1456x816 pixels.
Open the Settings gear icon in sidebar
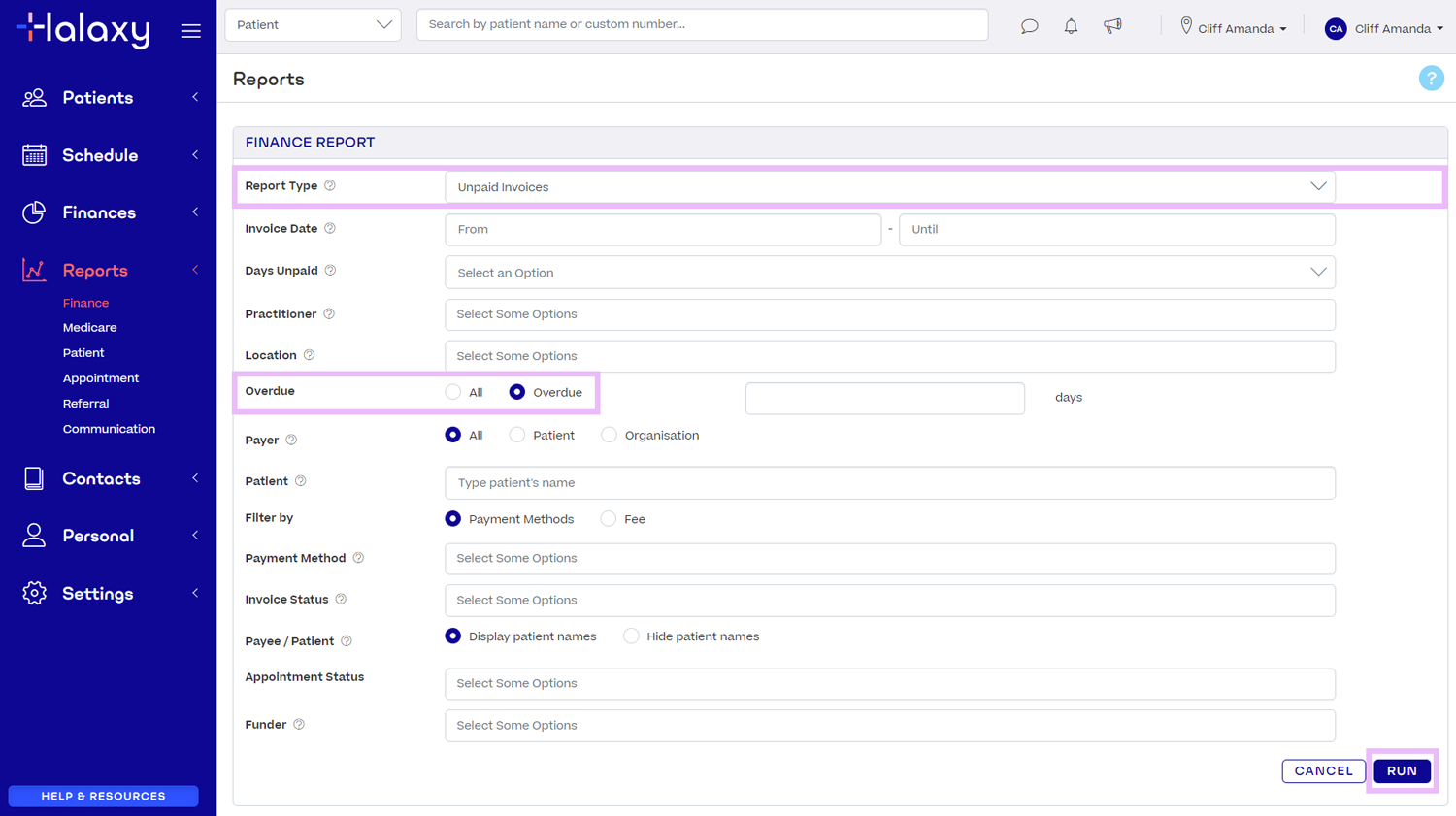coord(34,593)
